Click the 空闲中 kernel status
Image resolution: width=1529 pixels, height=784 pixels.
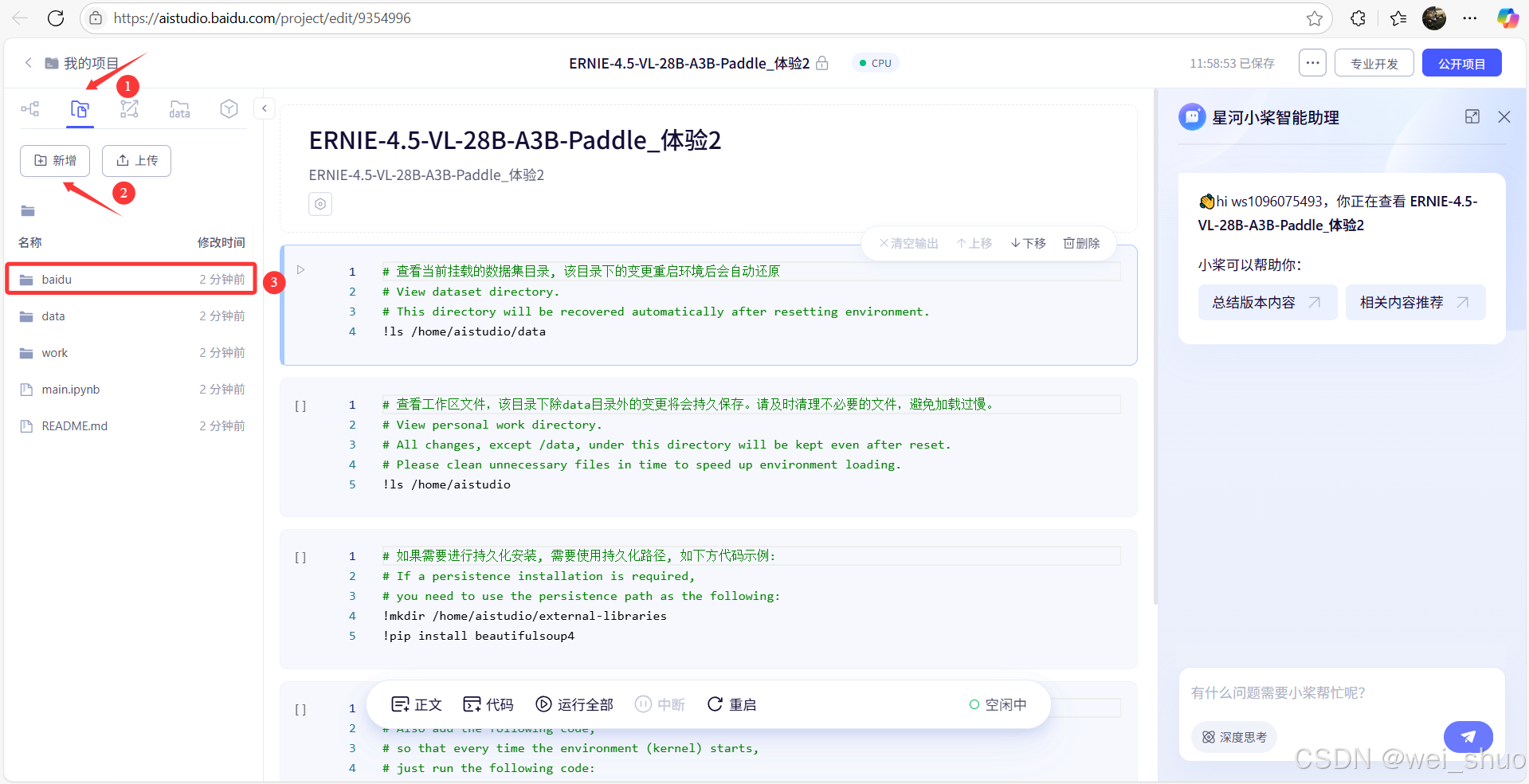click(998, 704)
